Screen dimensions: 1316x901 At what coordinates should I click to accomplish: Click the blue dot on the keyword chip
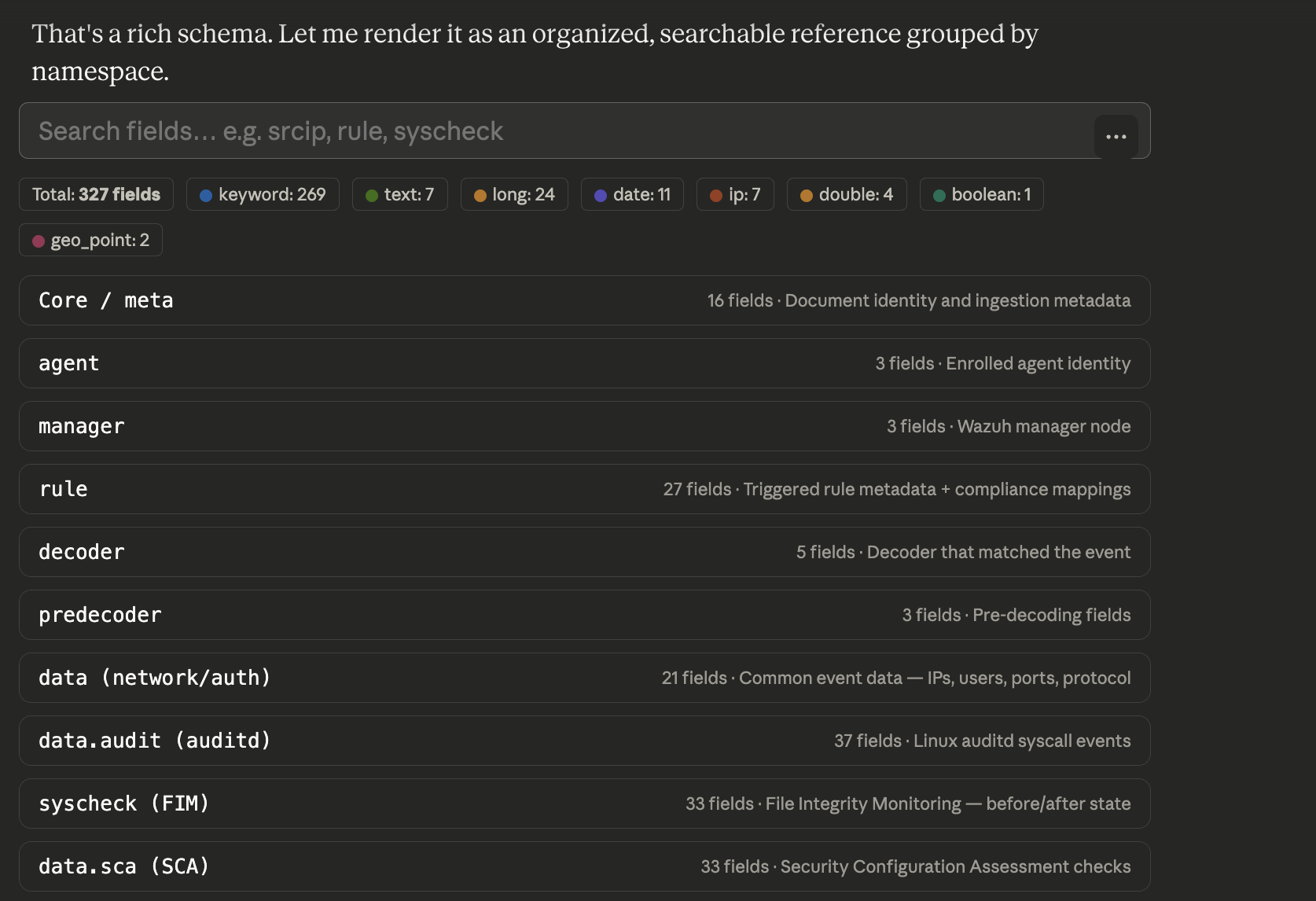click(206, 194)
